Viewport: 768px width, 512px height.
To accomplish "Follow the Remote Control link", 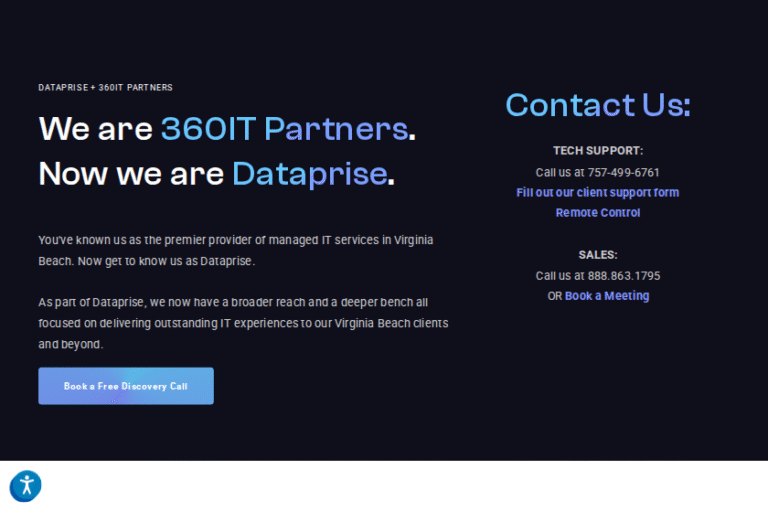I will [597, 213].
